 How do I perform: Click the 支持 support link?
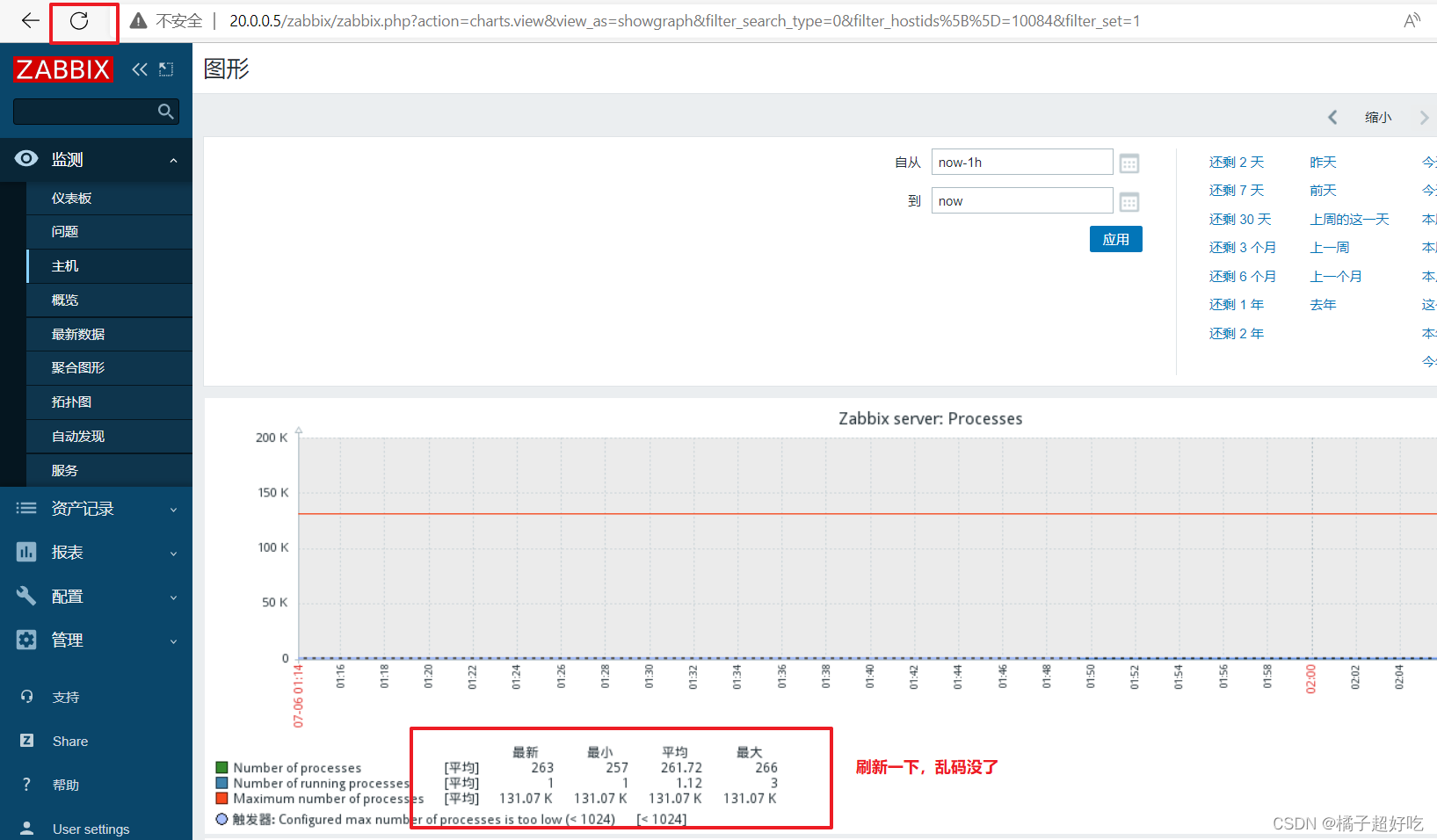click(66, 698)
